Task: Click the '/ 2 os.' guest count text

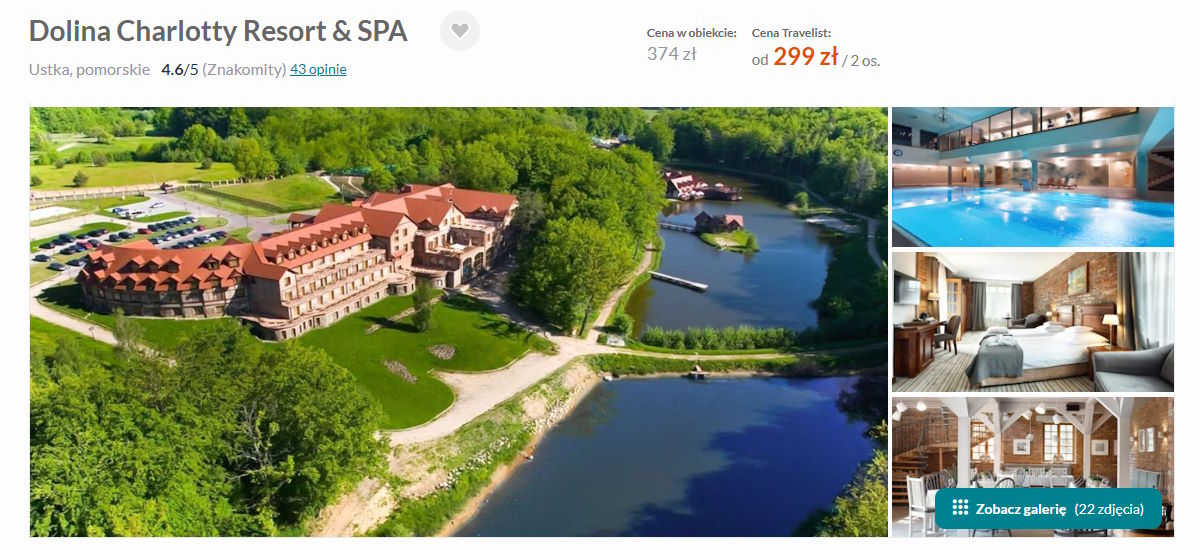Action: pos(861,60)
